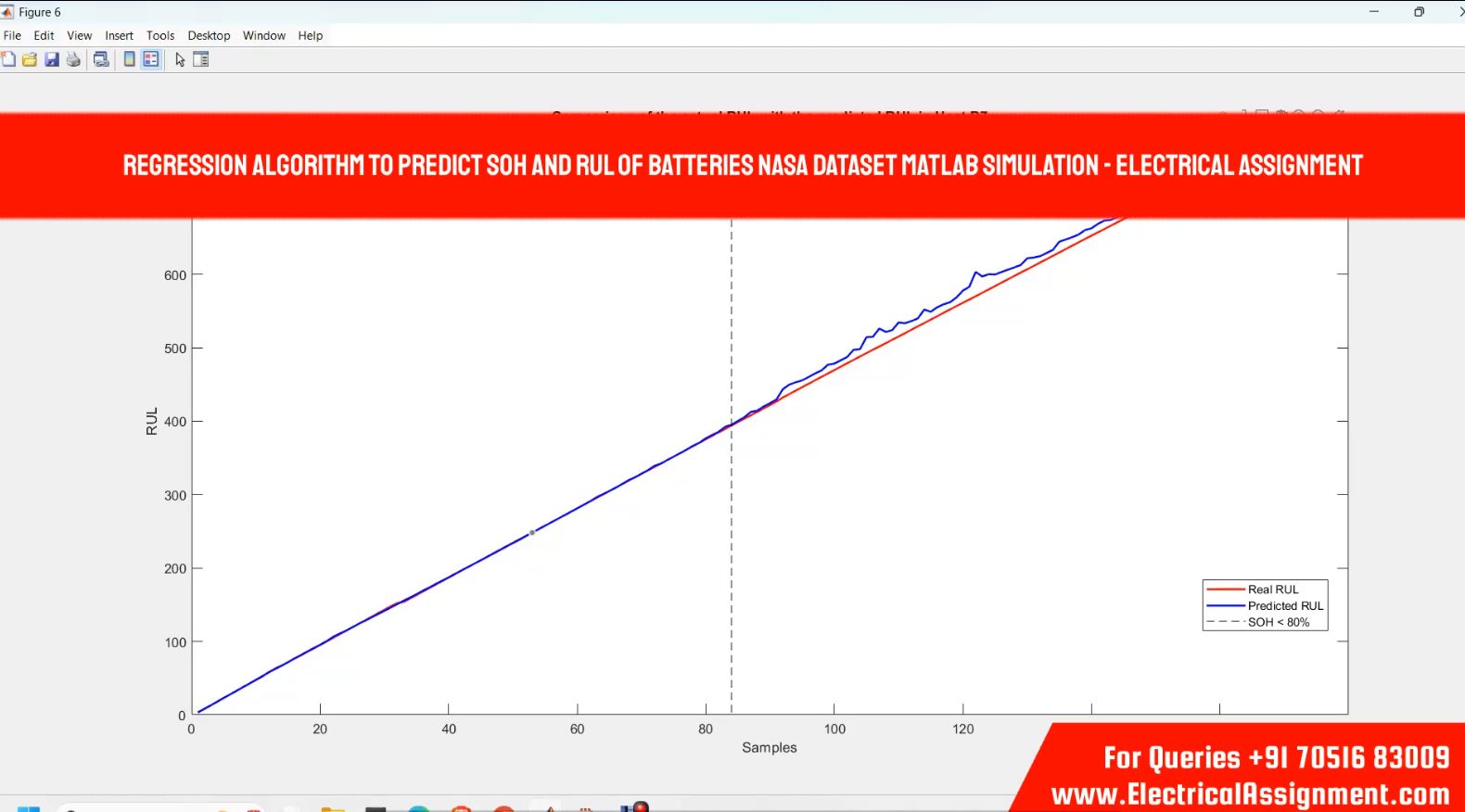1465x812 pixels.
Task: Click the New Figure toolbar icon
Action: click(8, 59)
